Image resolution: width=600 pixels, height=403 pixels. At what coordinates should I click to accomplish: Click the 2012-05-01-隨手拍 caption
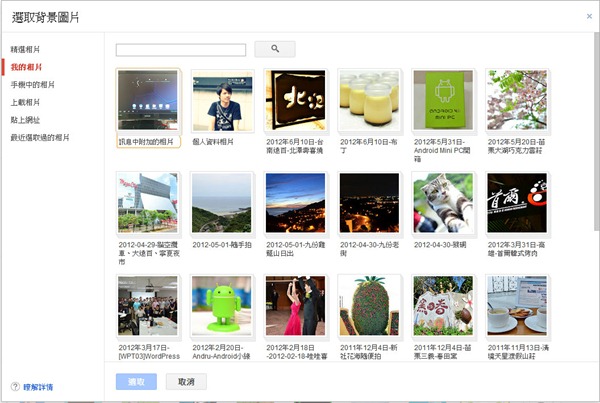pyautogui.click(x=222, y=245)
